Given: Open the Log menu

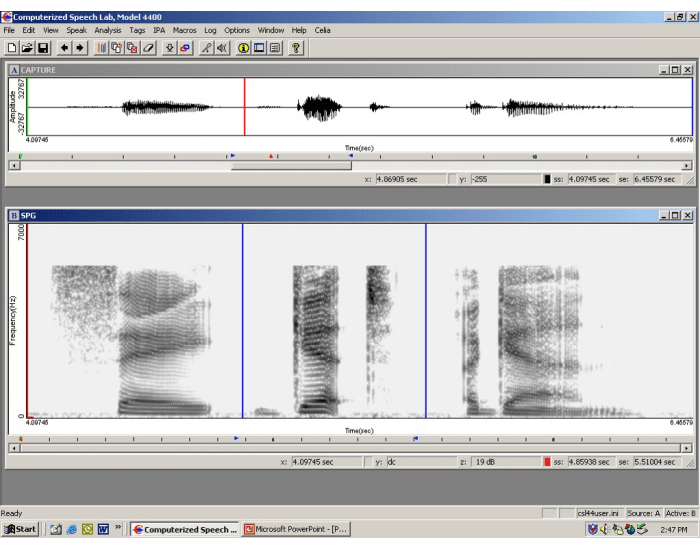Looking at the screenshot, I should point(210,30).
